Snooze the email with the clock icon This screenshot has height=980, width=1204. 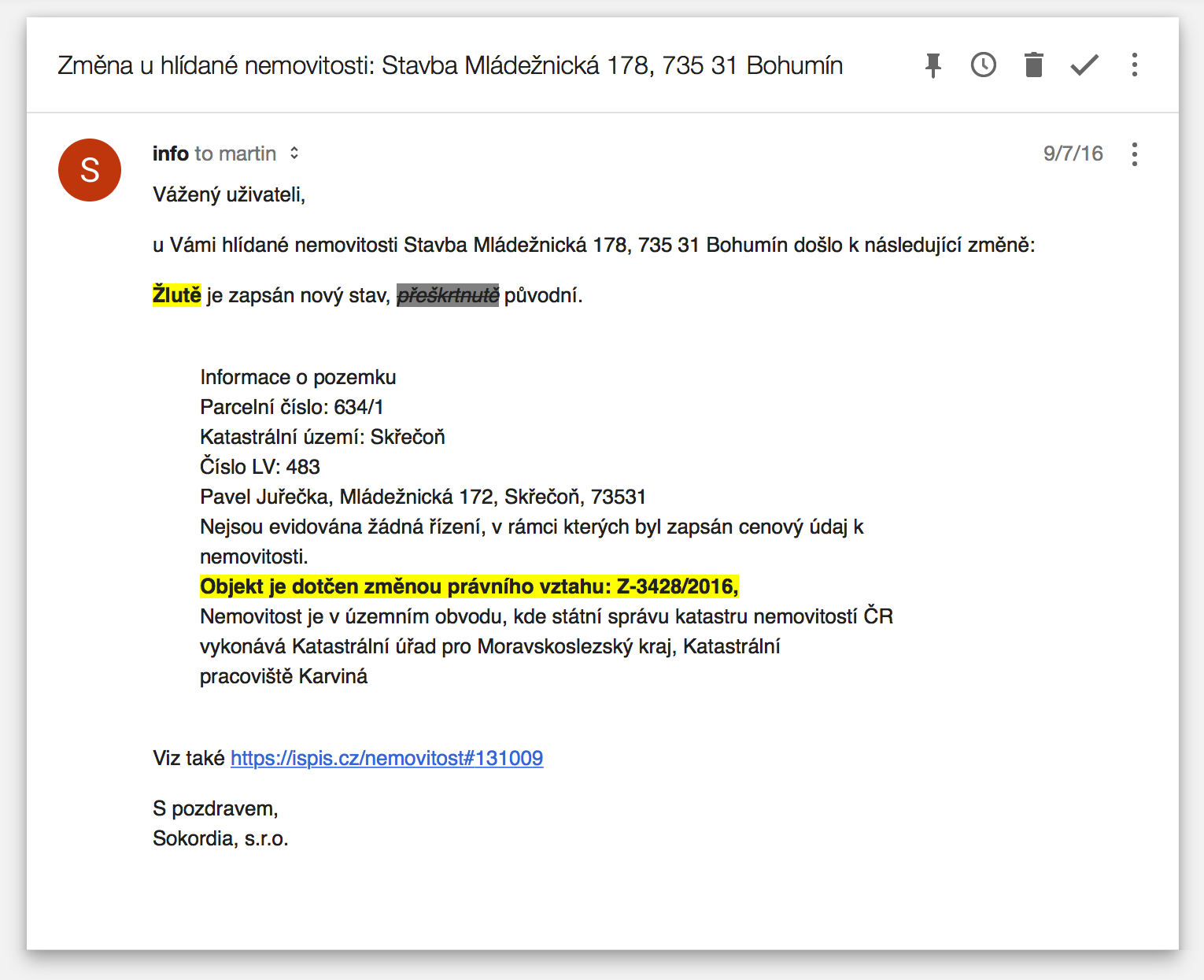pyautogui.click(x=983, y=65)
